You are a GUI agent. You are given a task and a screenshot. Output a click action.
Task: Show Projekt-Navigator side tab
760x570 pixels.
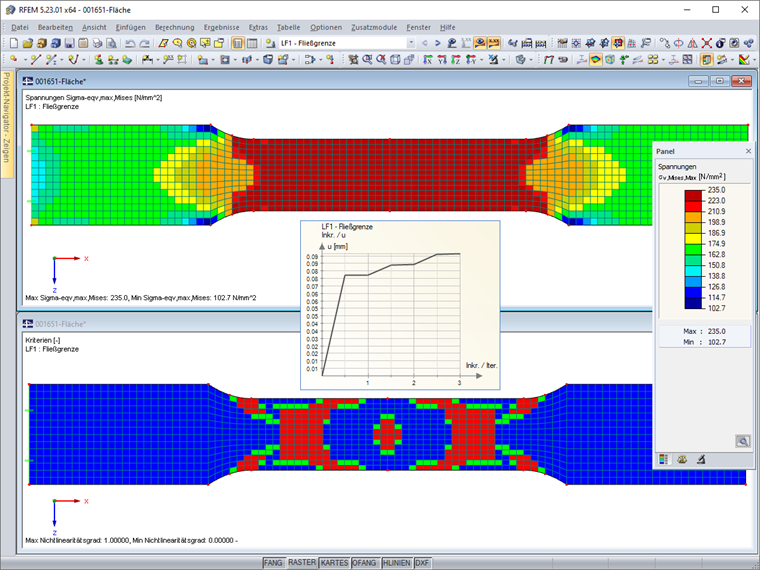pyautogui.click(x=6, y=124)
